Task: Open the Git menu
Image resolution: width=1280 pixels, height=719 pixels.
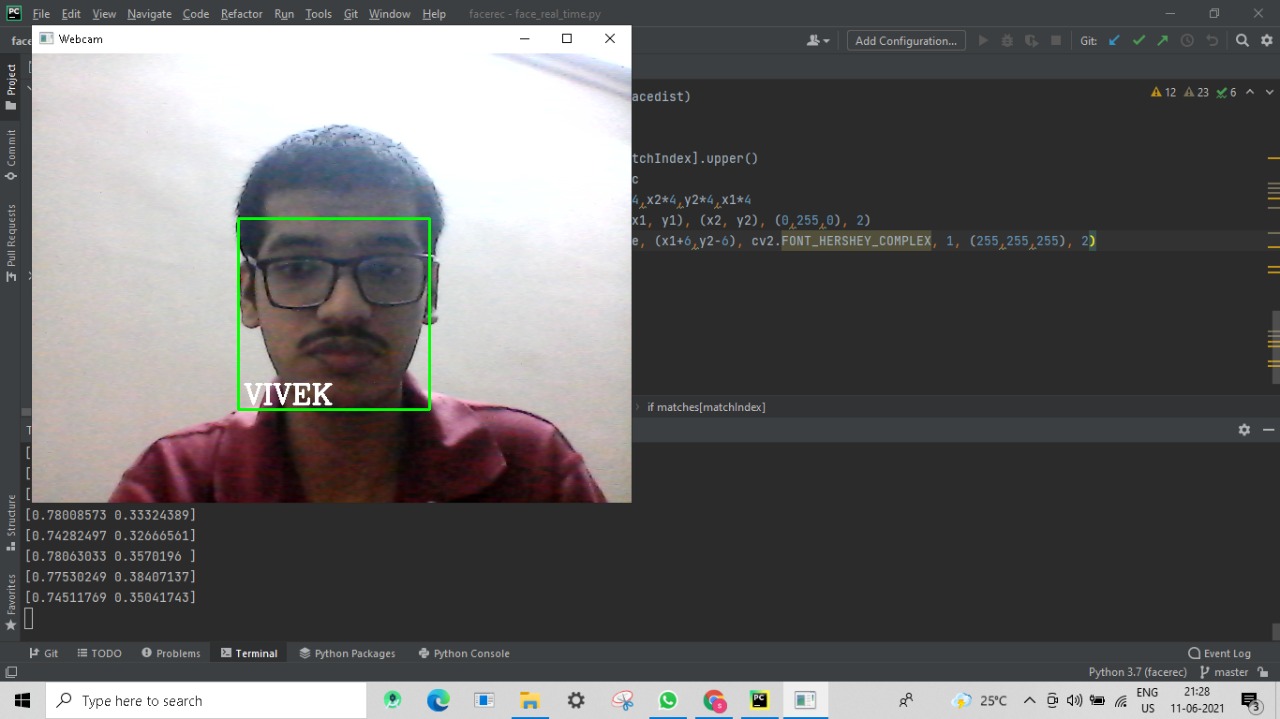Action: tap(350, 14)
